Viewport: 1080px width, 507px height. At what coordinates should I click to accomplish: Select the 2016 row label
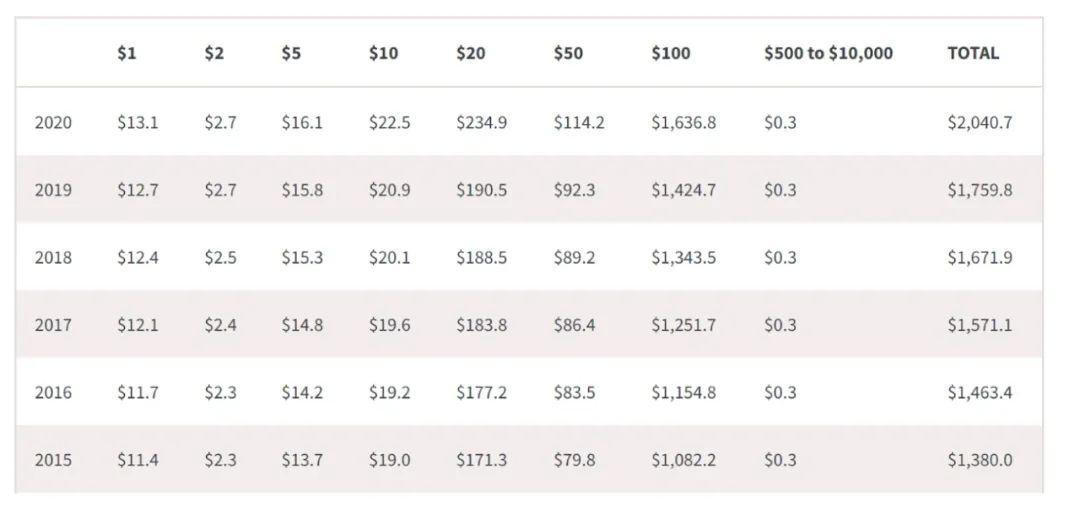click(53, 393)
